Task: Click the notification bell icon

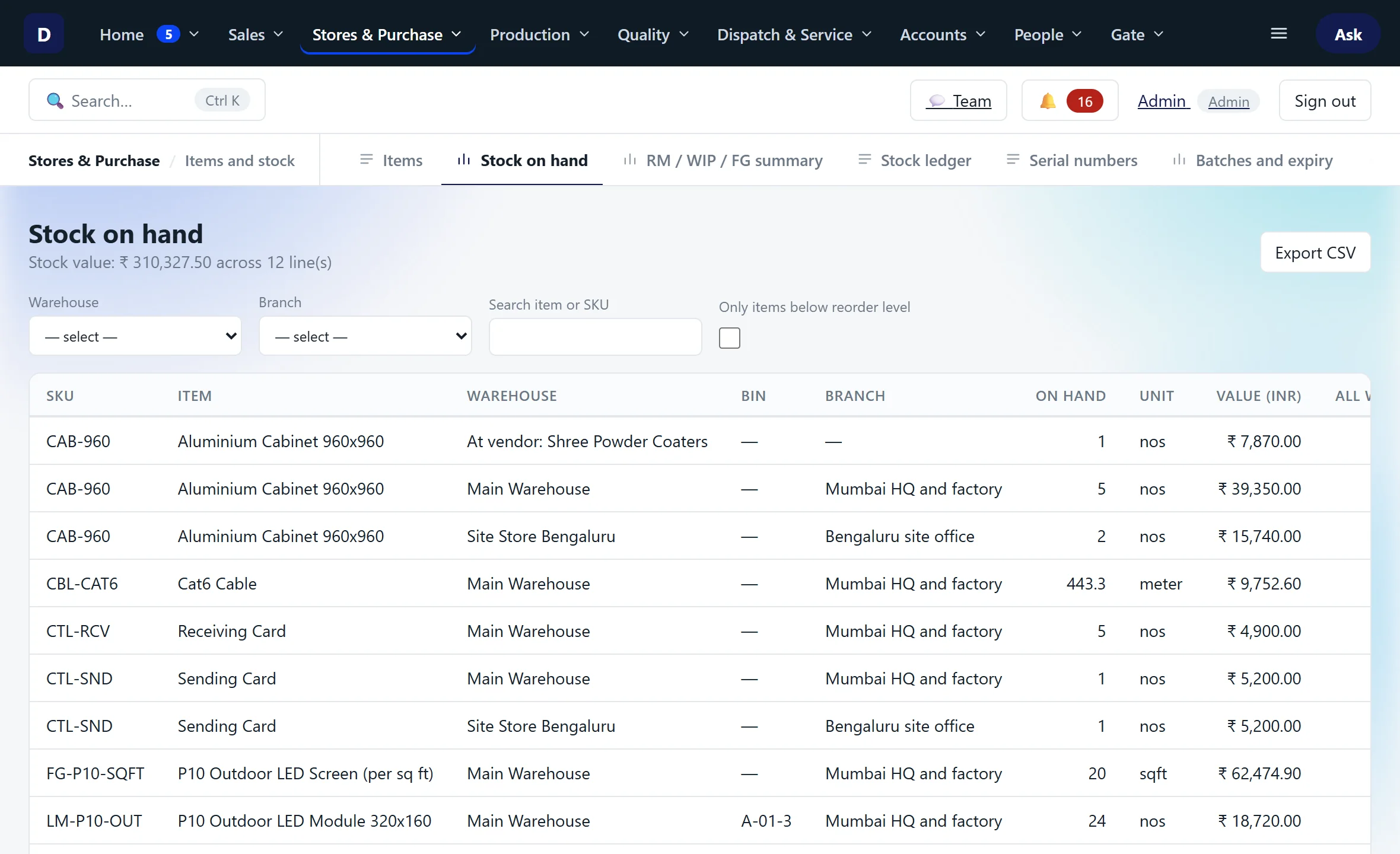Action: [x=1048, y=101]
